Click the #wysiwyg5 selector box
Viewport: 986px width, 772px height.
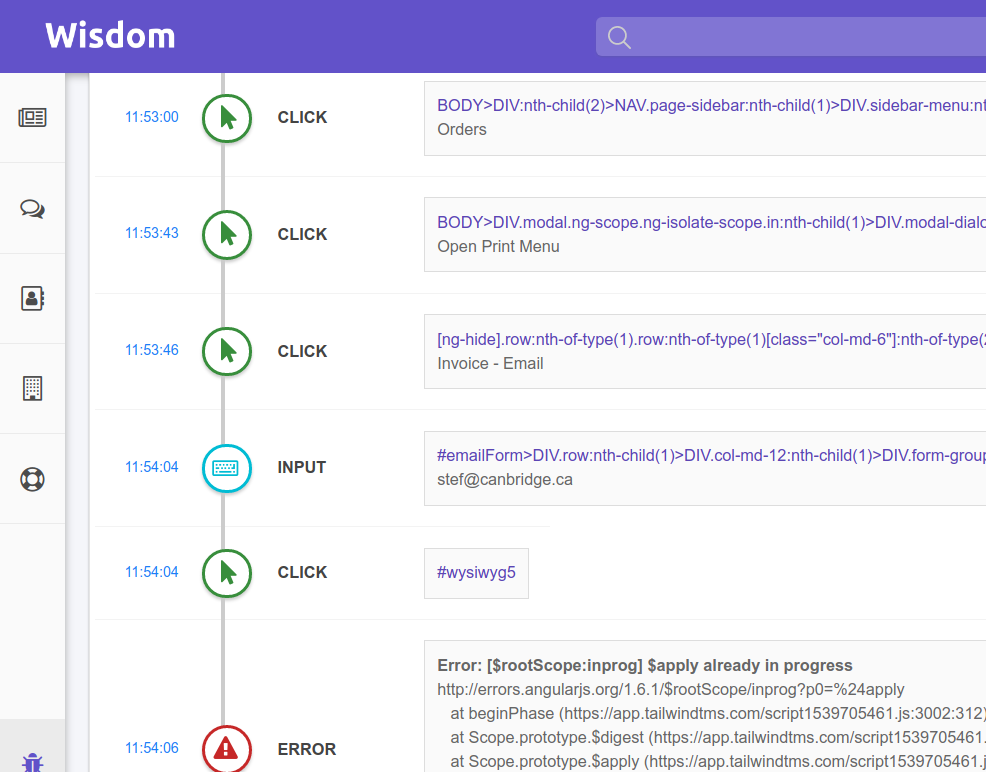point(476,573)
